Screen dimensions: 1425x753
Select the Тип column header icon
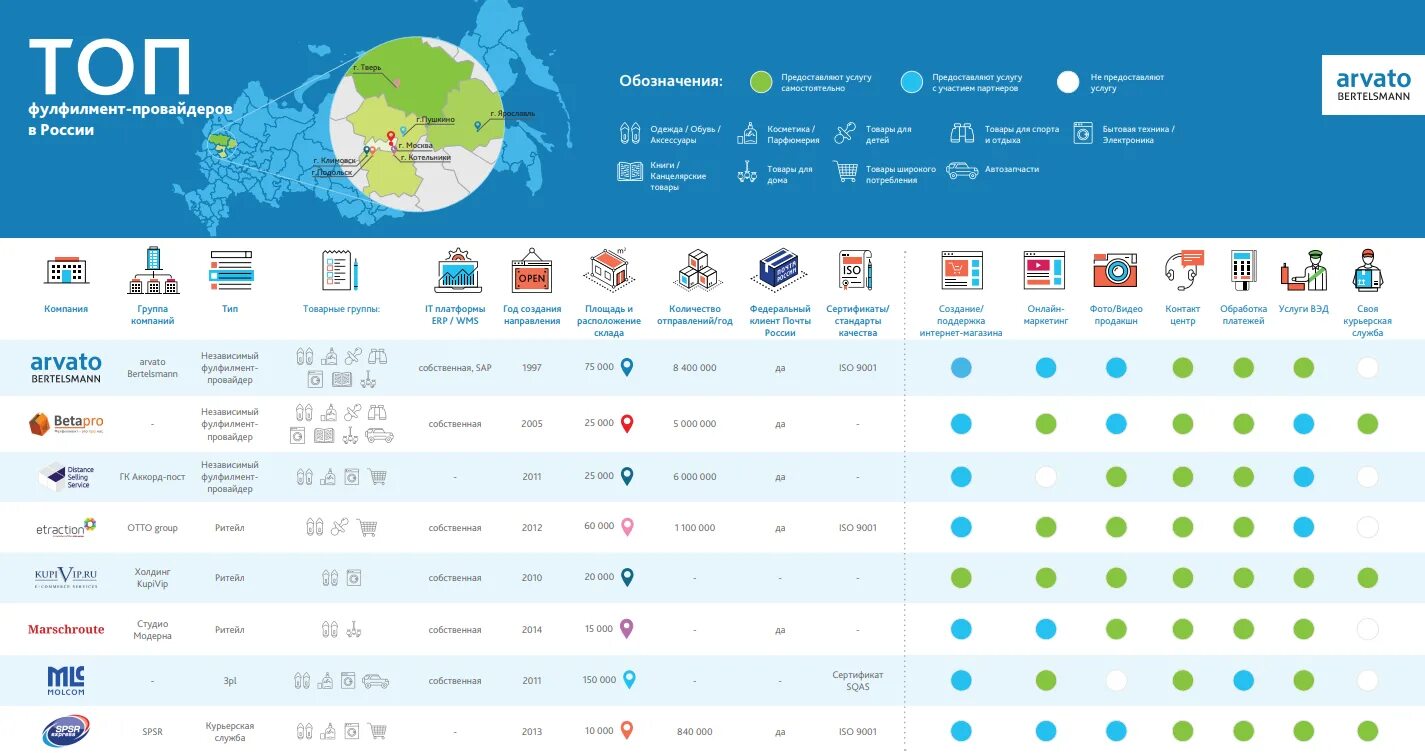click(x=230, y=270)
